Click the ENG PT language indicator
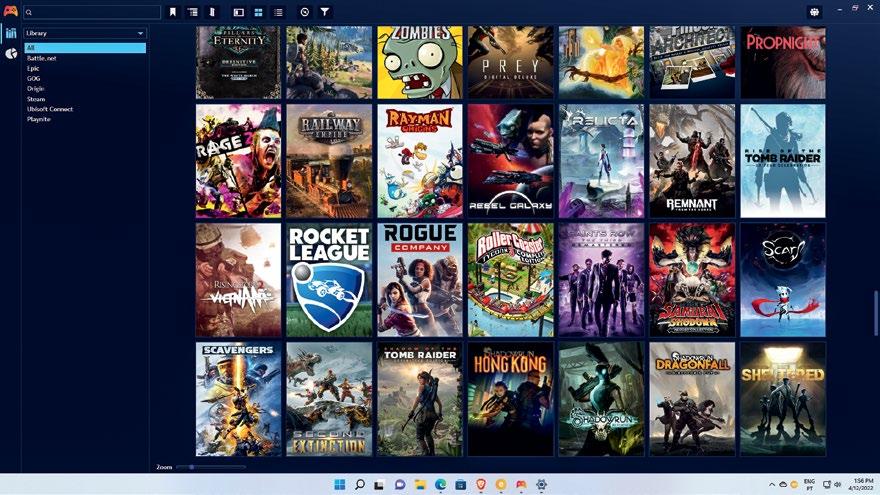Screen dimensions: 880x495 [x=809, y=484]
